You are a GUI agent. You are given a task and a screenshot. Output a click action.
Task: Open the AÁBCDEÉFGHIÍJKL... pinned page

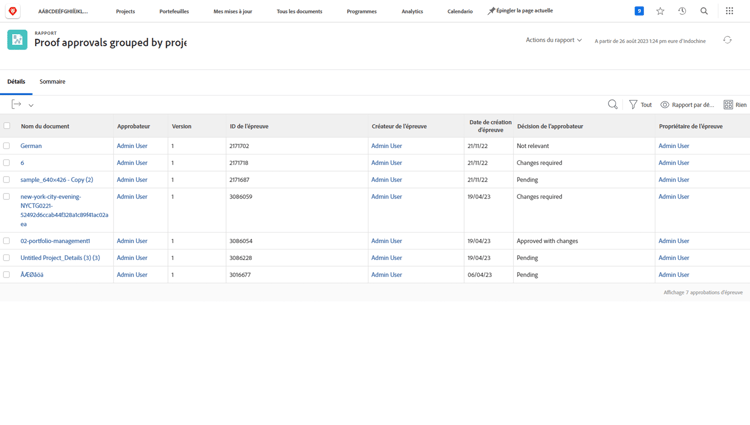tap(63, 11)
